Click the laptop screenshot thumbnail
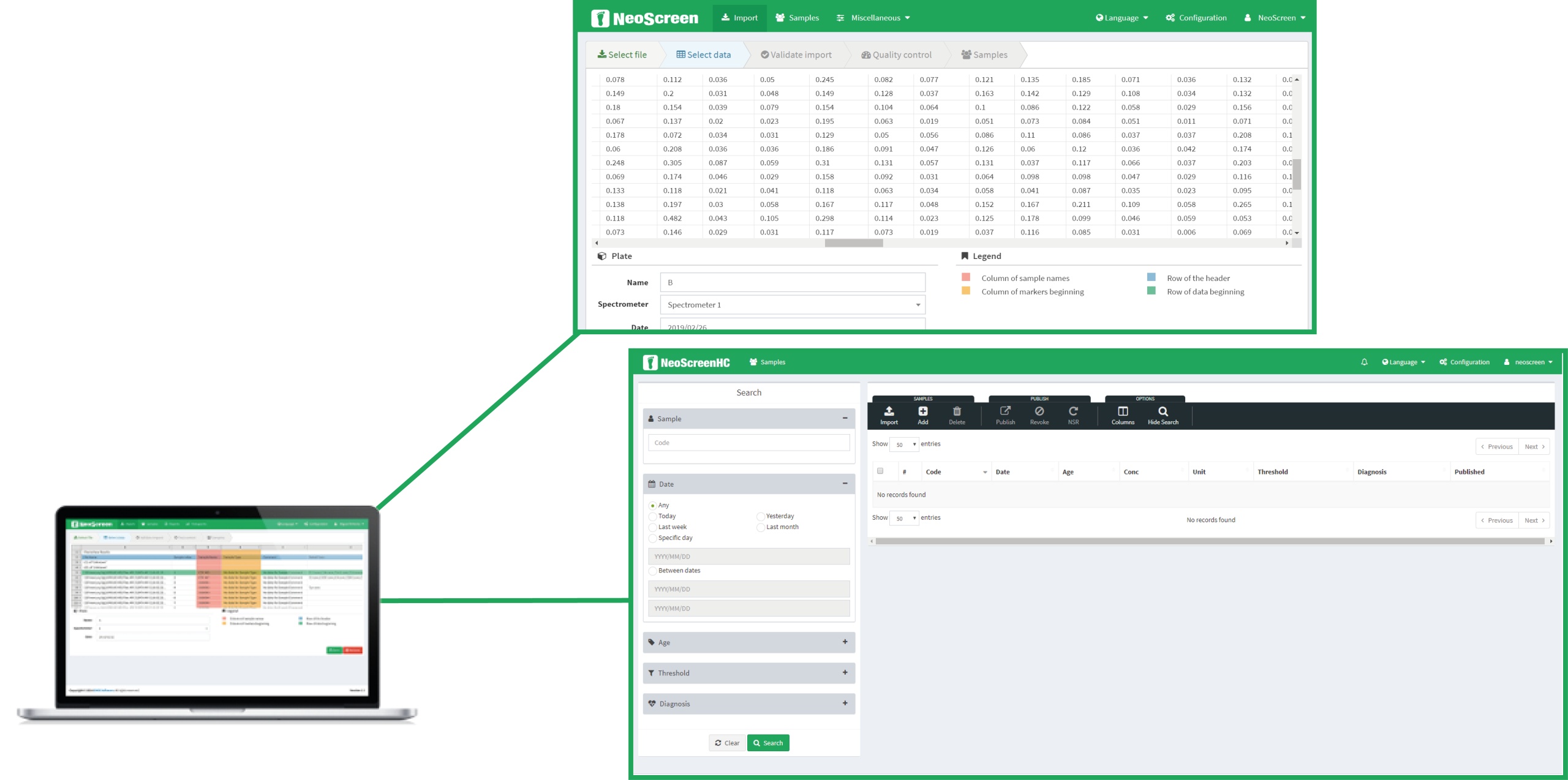 pyautogui.click(x=217, y=614)
